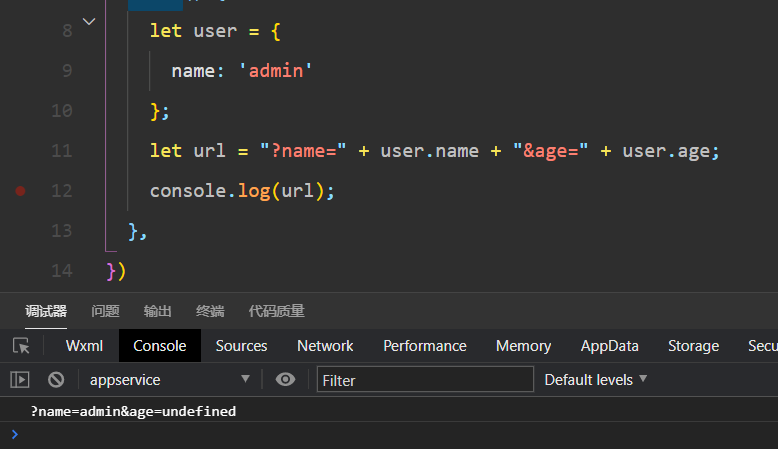Image resolution: width=778 pixels, height=449 pixels.
Task: Clear the console output
Action: click(56, 380)
